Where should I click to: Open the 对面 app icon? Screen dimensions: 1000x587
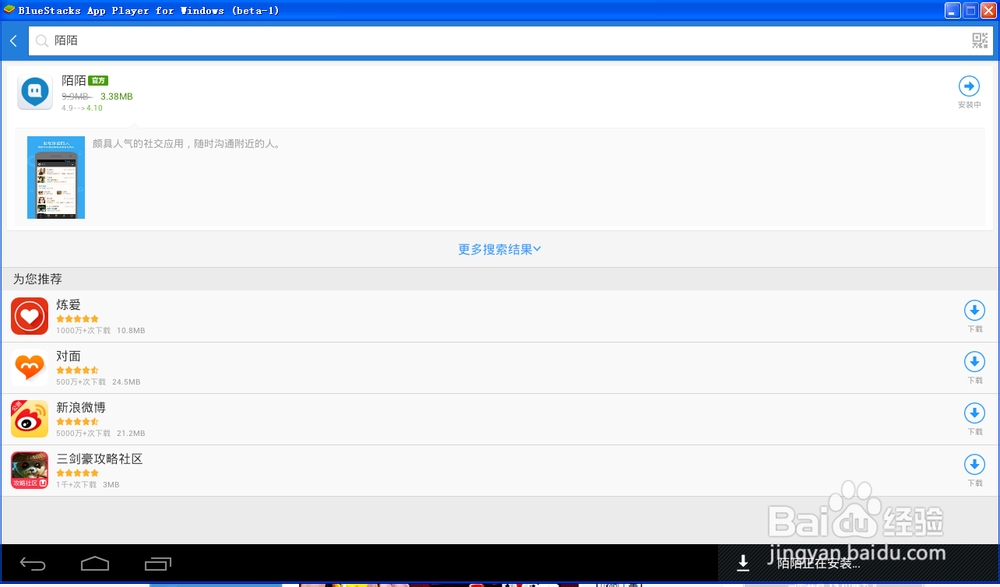pyautogui.click(x=29, y=368)
